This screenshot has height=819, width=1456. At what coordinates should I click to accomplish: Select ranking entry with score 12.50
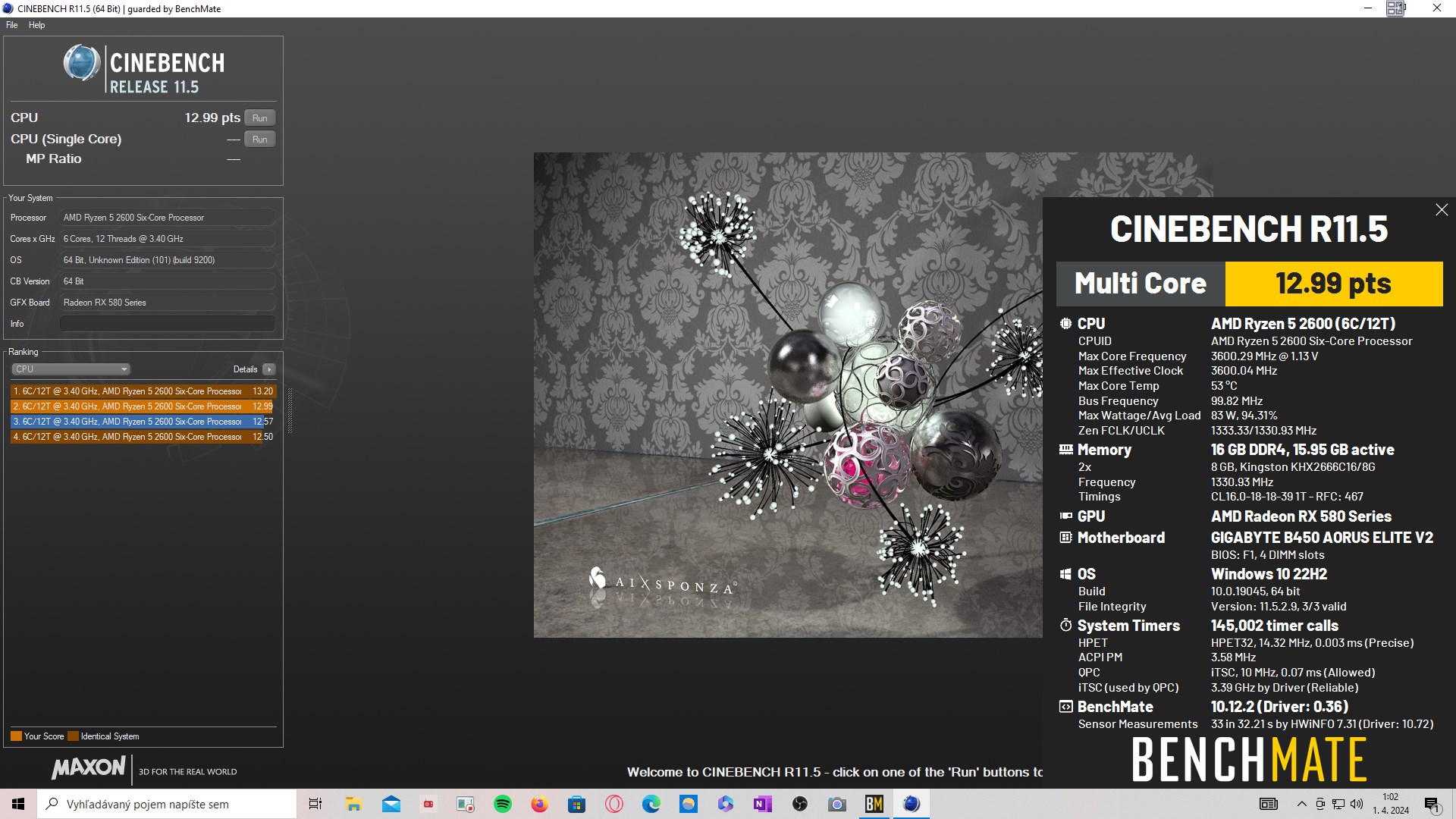pos(143,437)
